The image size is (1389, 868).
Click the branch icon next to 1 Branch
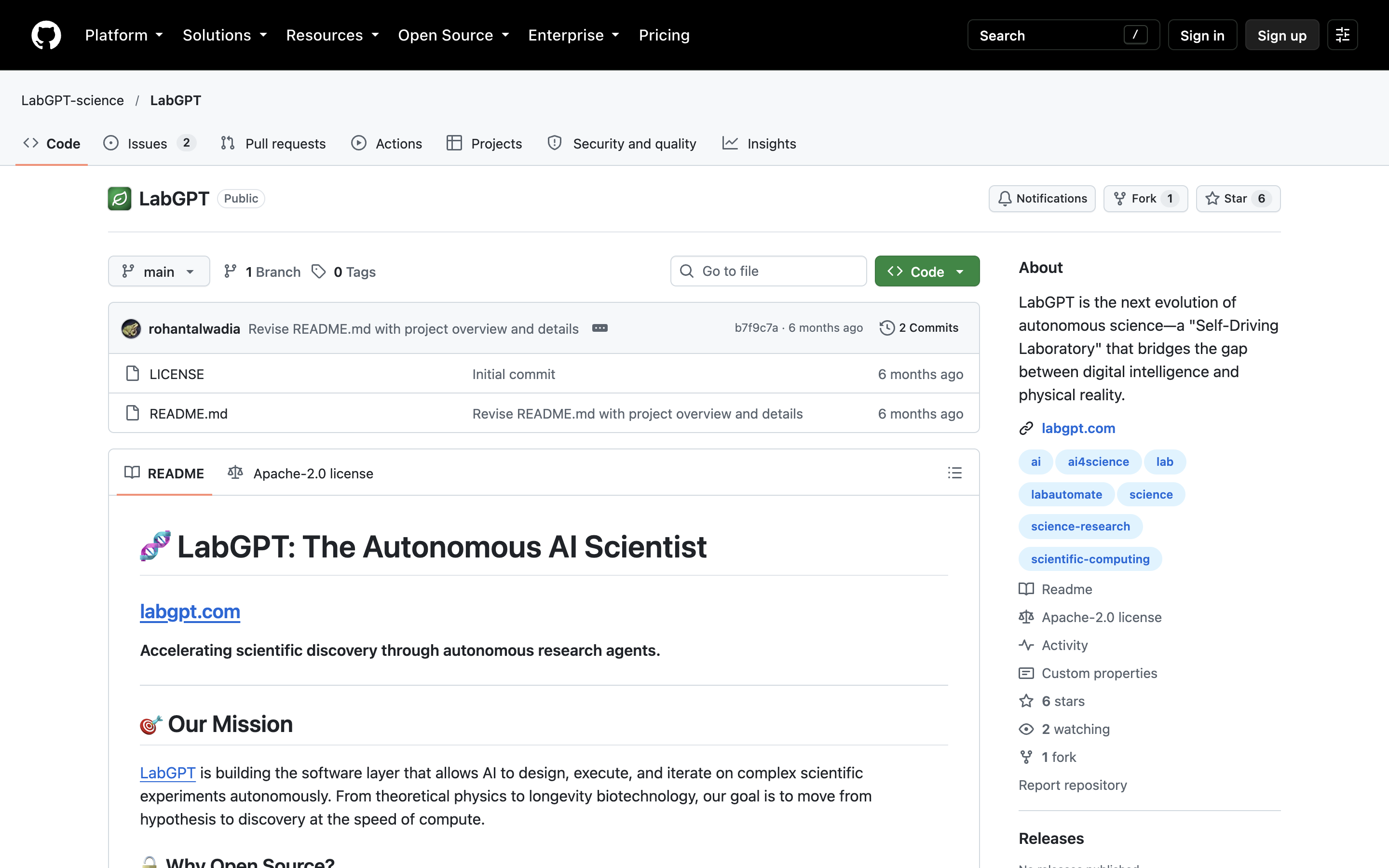230,271
